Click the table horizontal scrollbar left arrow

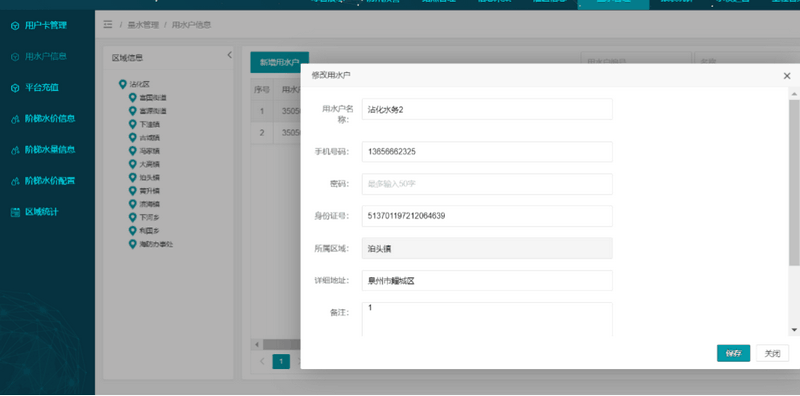click(257, 344)
